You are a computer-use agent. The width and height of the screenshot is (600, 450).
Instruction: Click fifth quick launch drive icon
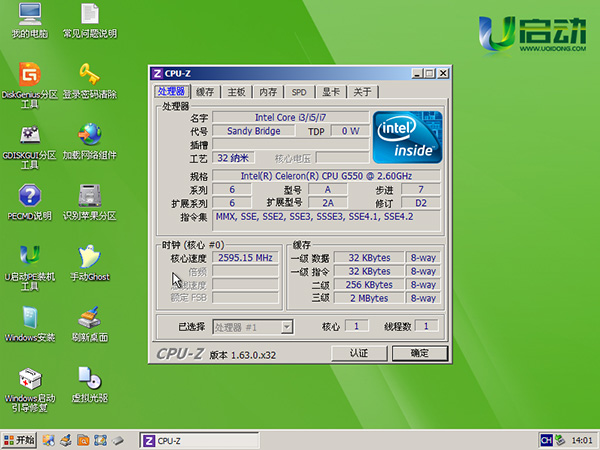point(118,440)
